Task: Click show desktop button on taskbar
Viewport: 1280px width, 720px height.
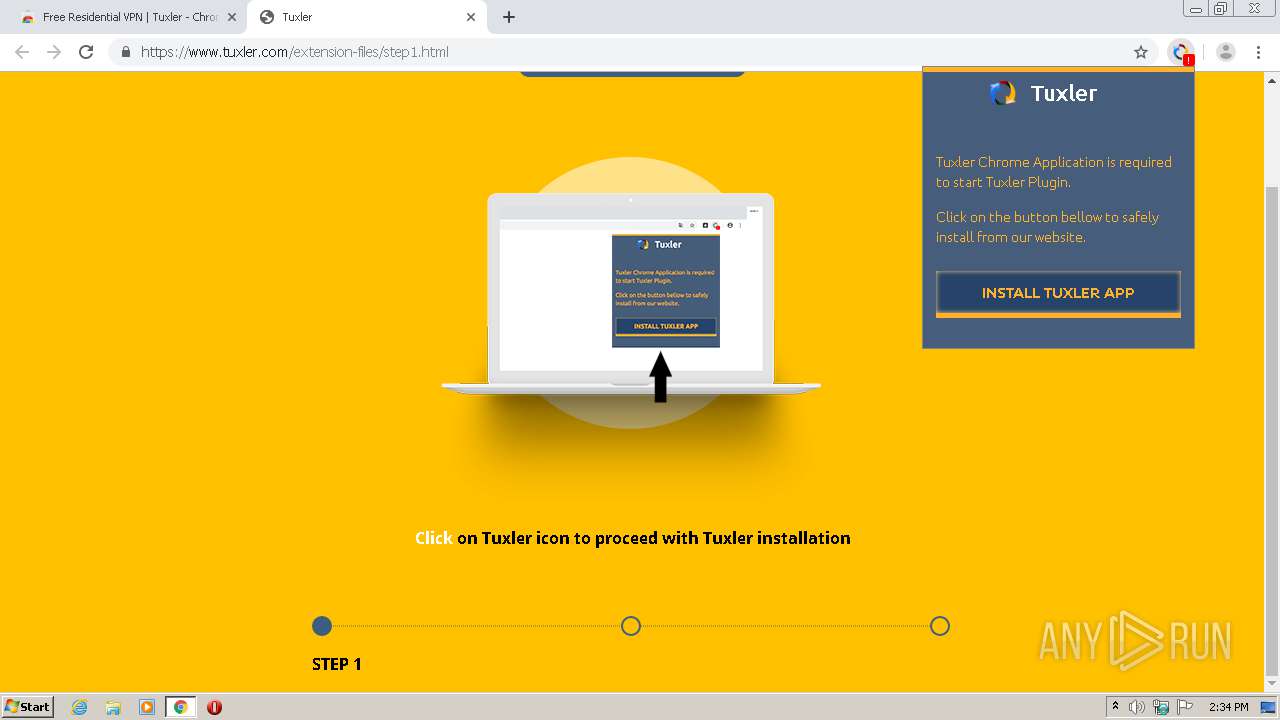Action: tap(1268, 707)
